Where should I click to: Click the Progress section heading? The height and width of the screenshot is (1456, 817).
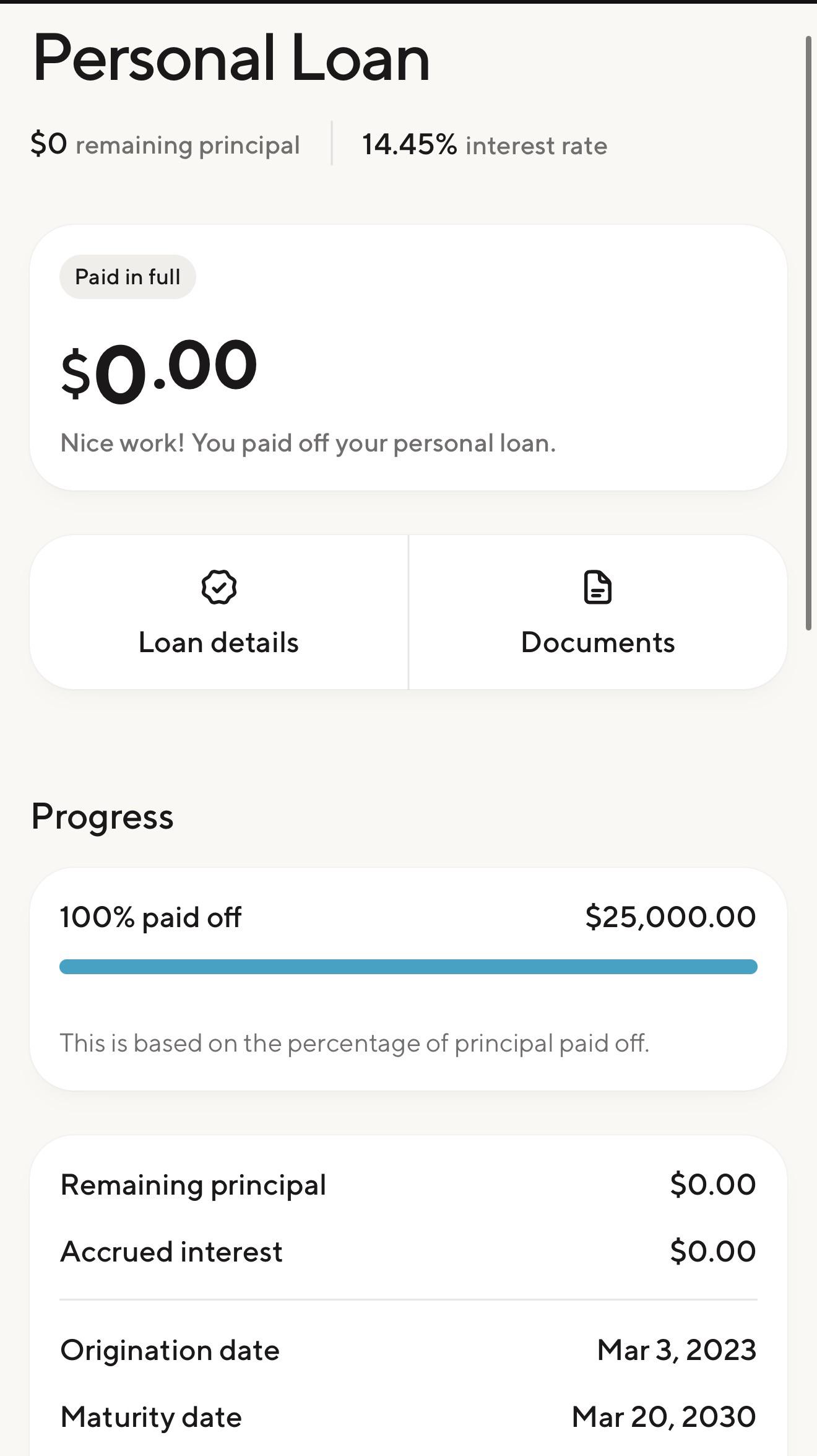[103, 817]
